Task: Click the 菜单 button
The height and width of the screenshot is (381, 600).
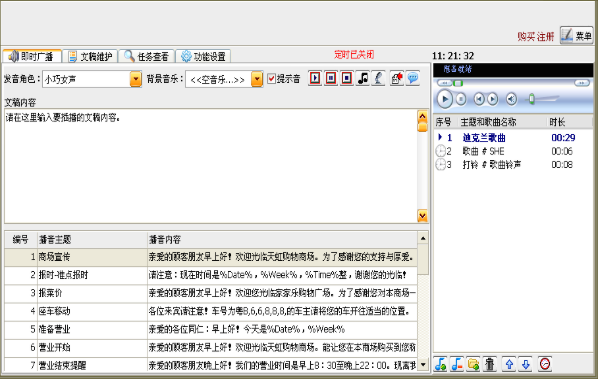Action: coord(577,36)
